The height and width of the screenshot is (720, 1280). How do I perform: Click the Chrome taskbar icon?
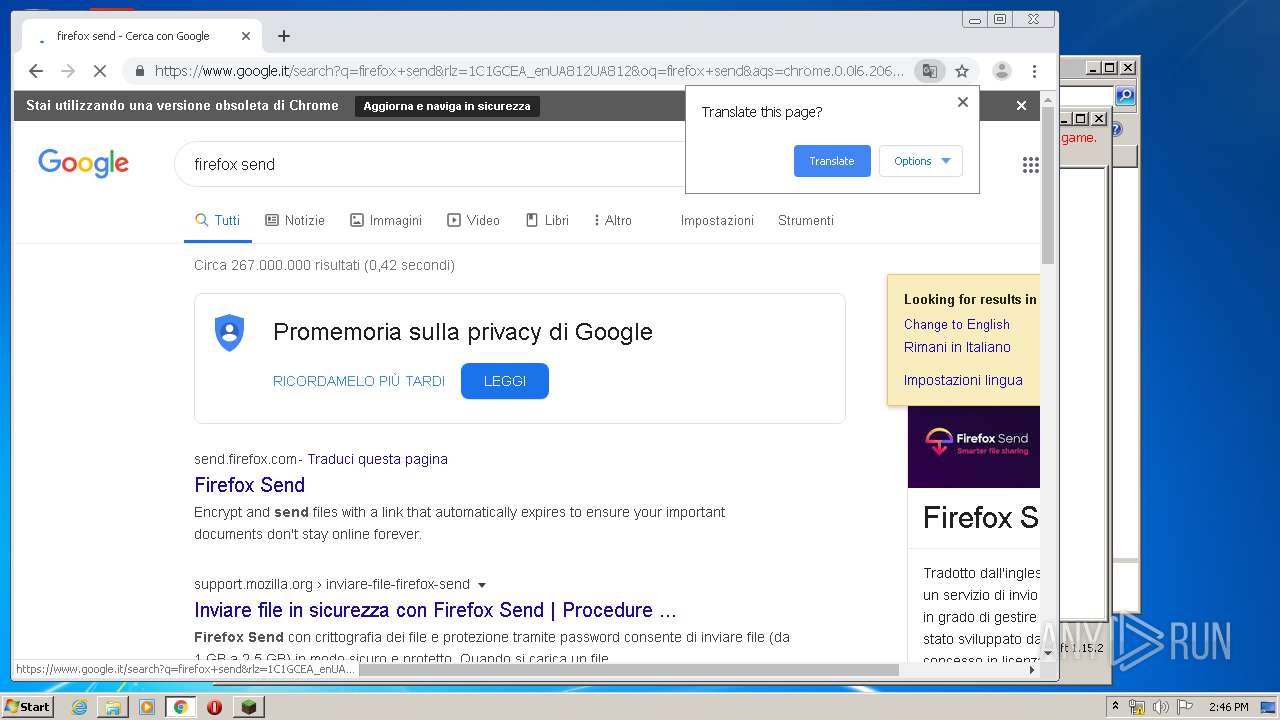tap(180, 706)
